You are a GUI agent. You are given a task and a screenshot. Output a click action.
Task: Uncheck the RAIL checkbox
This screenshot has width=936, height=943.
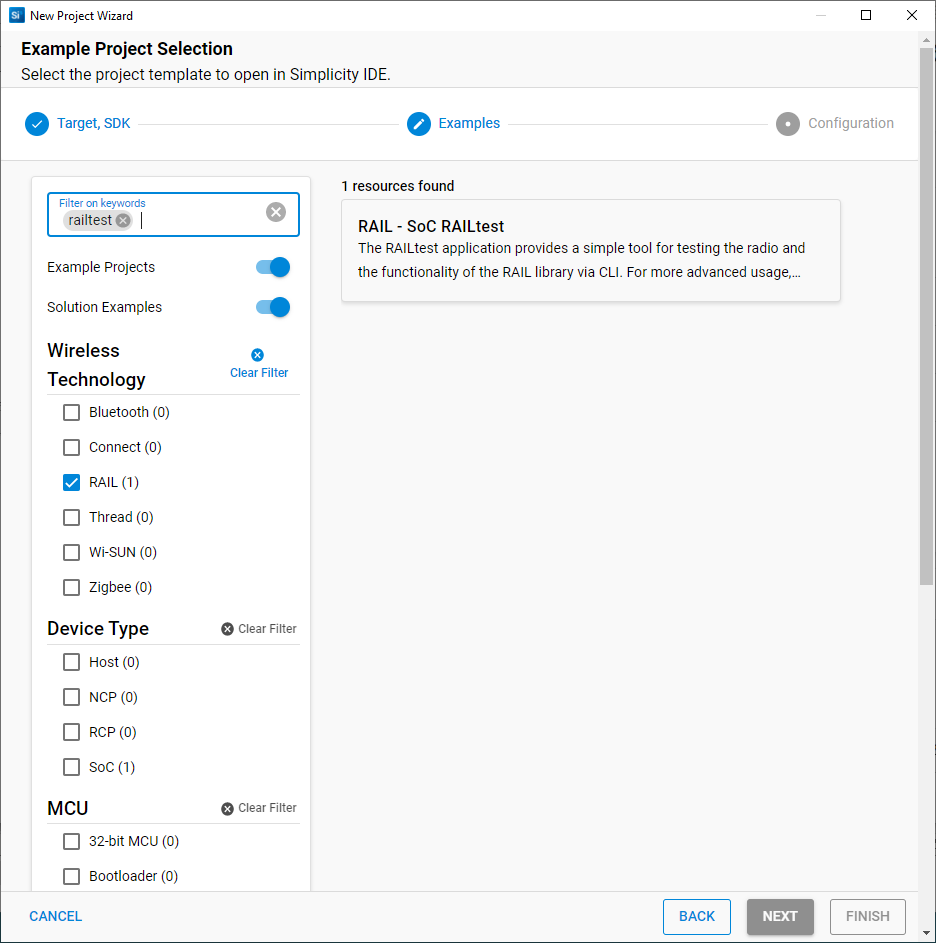click(72, 482)
